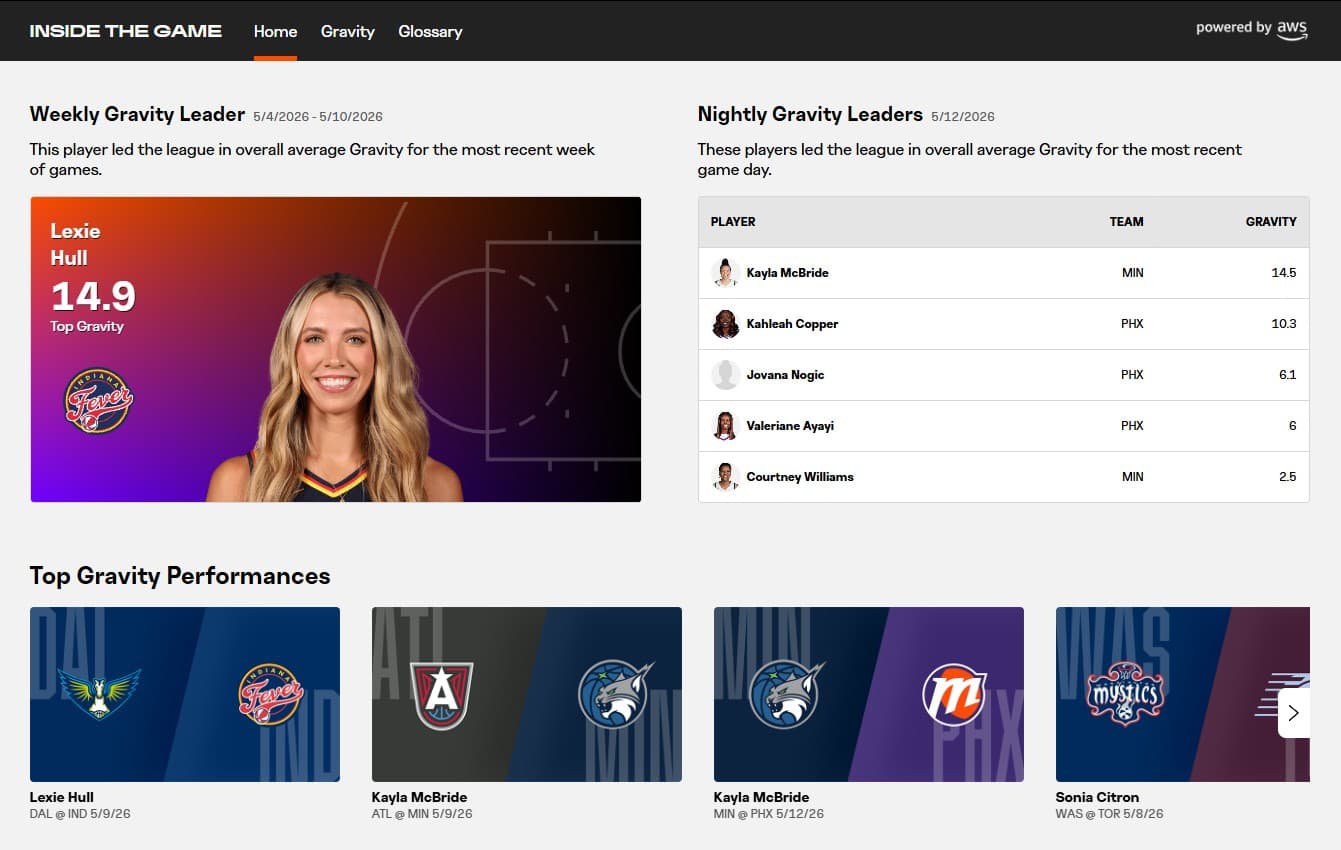The width and height of the screenshot is (1341, 850).
Task: Click the Fever logo on DAL @ IND card
Action: pos(270,694)
